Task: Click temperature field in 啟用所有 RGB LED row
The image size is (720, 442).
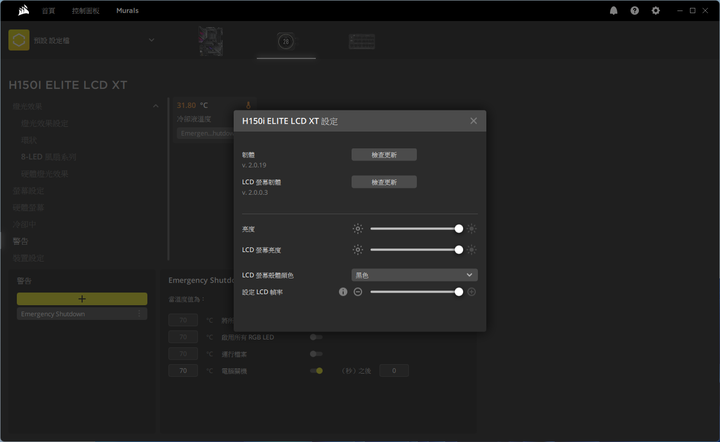Action: click(x=183, y=337)
